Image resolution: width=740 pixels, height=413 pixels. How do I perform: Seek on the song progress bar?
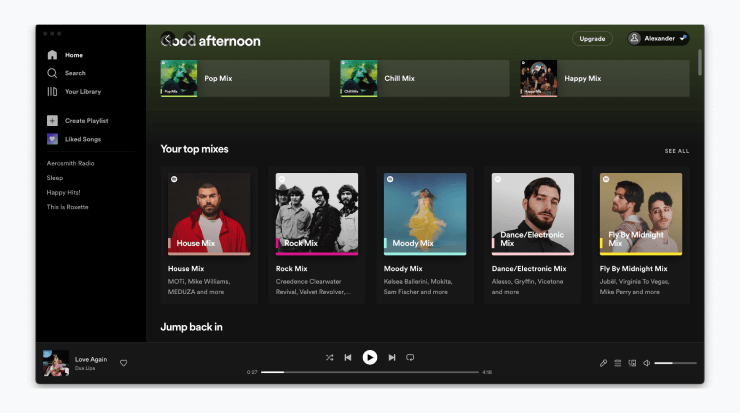370,372
